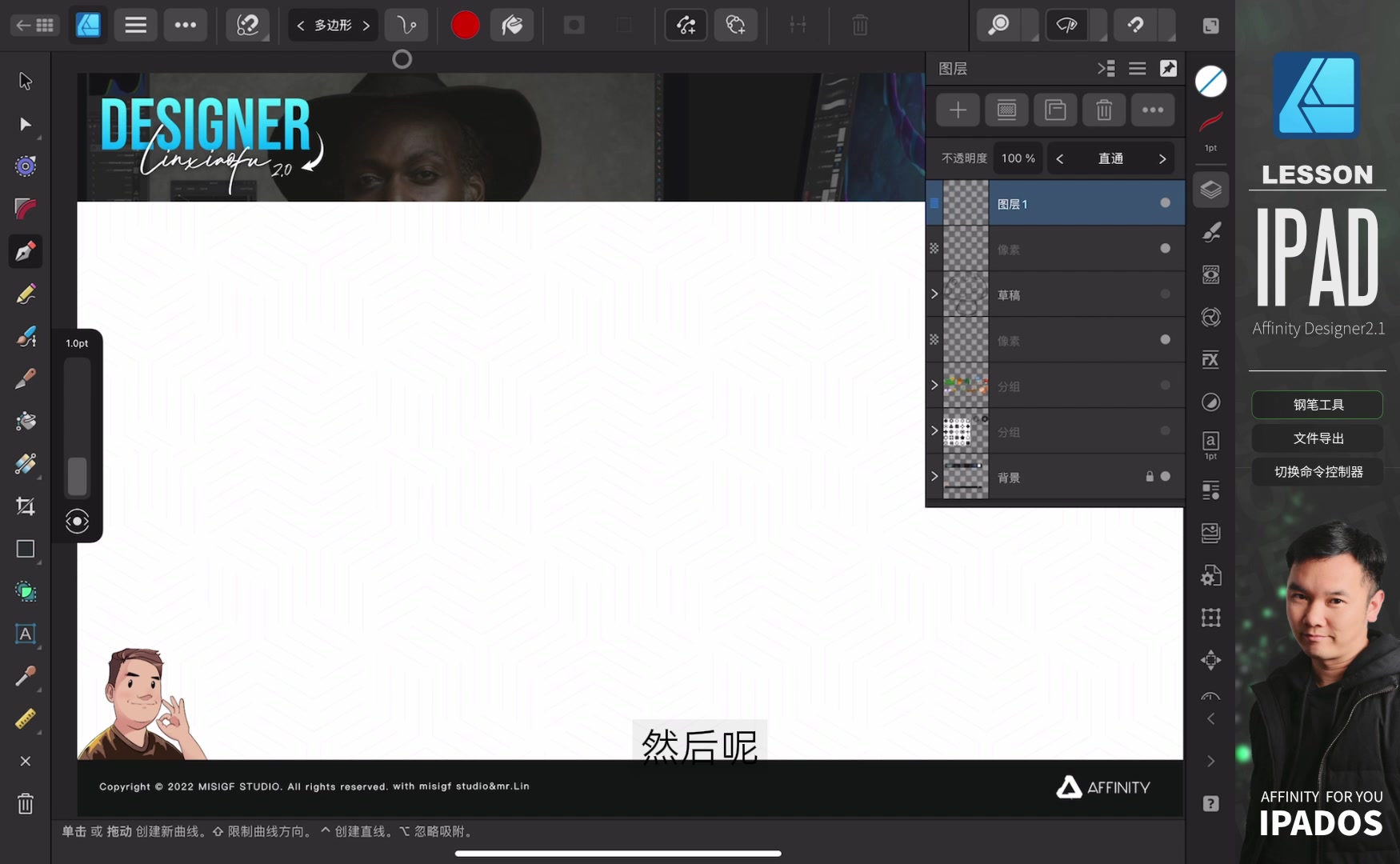Toggle visibility of layer 图层1

coord(1166,203)
